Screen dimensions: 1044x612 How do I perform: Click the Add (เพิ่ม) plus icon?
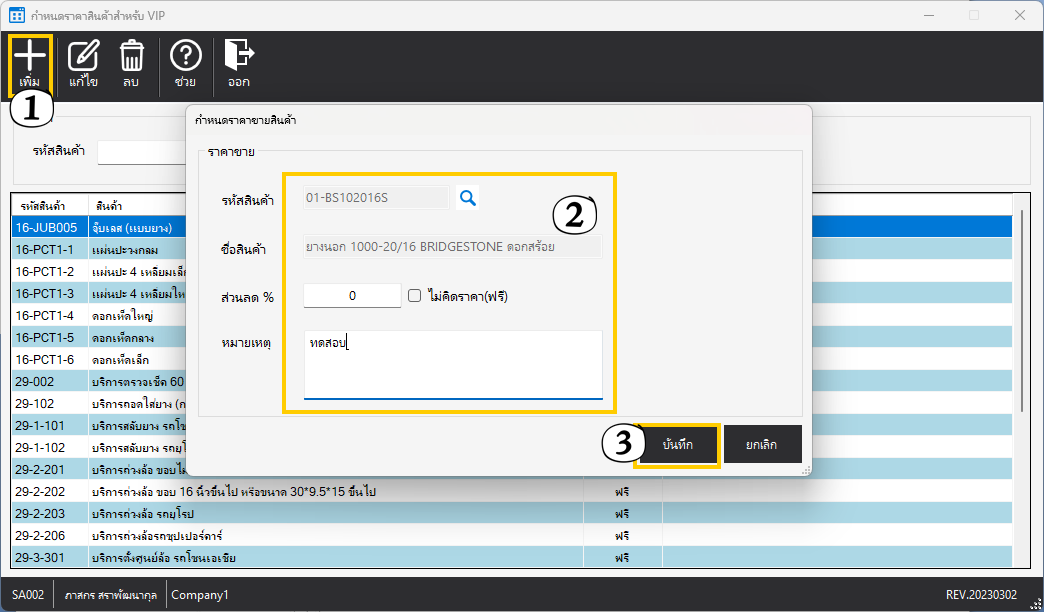pos(30,56)
